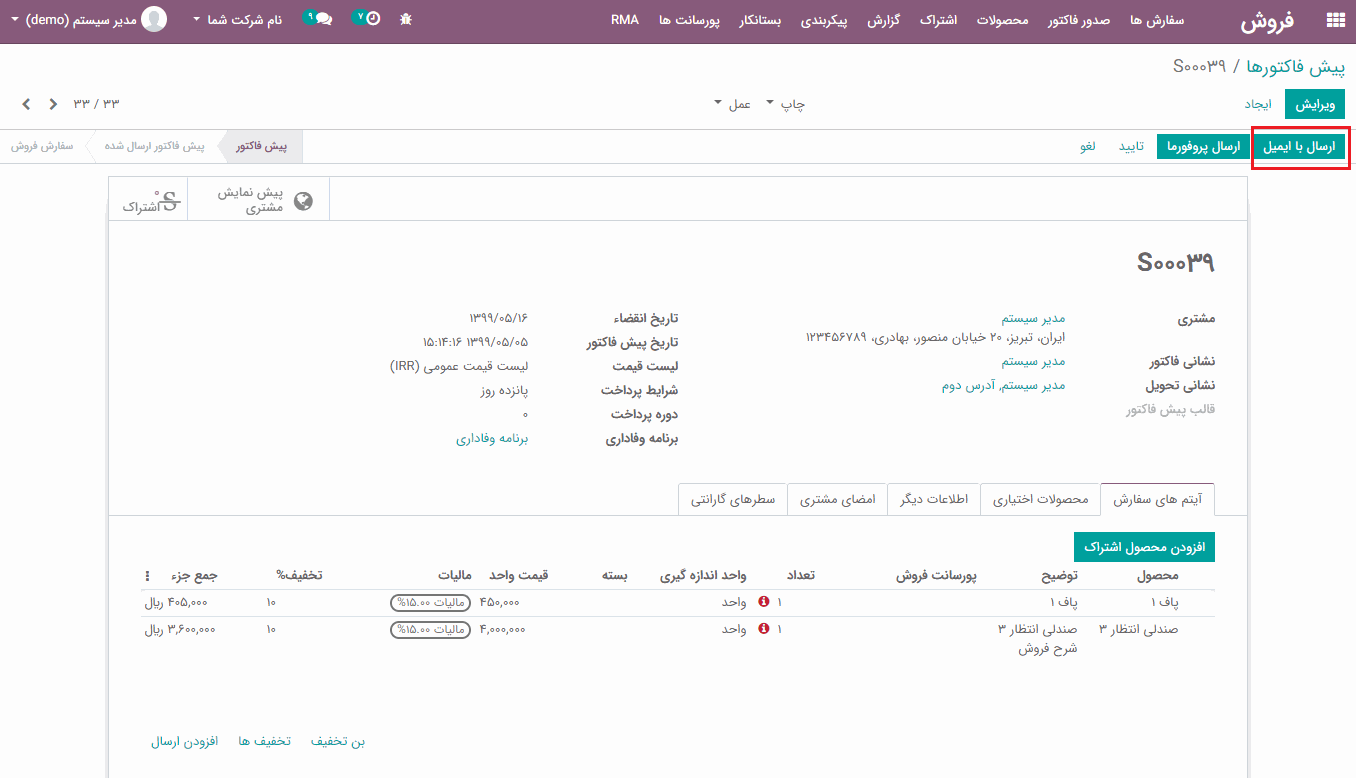Open بستانکار menu
The image size is (1356, 778).
coord(761,20)
